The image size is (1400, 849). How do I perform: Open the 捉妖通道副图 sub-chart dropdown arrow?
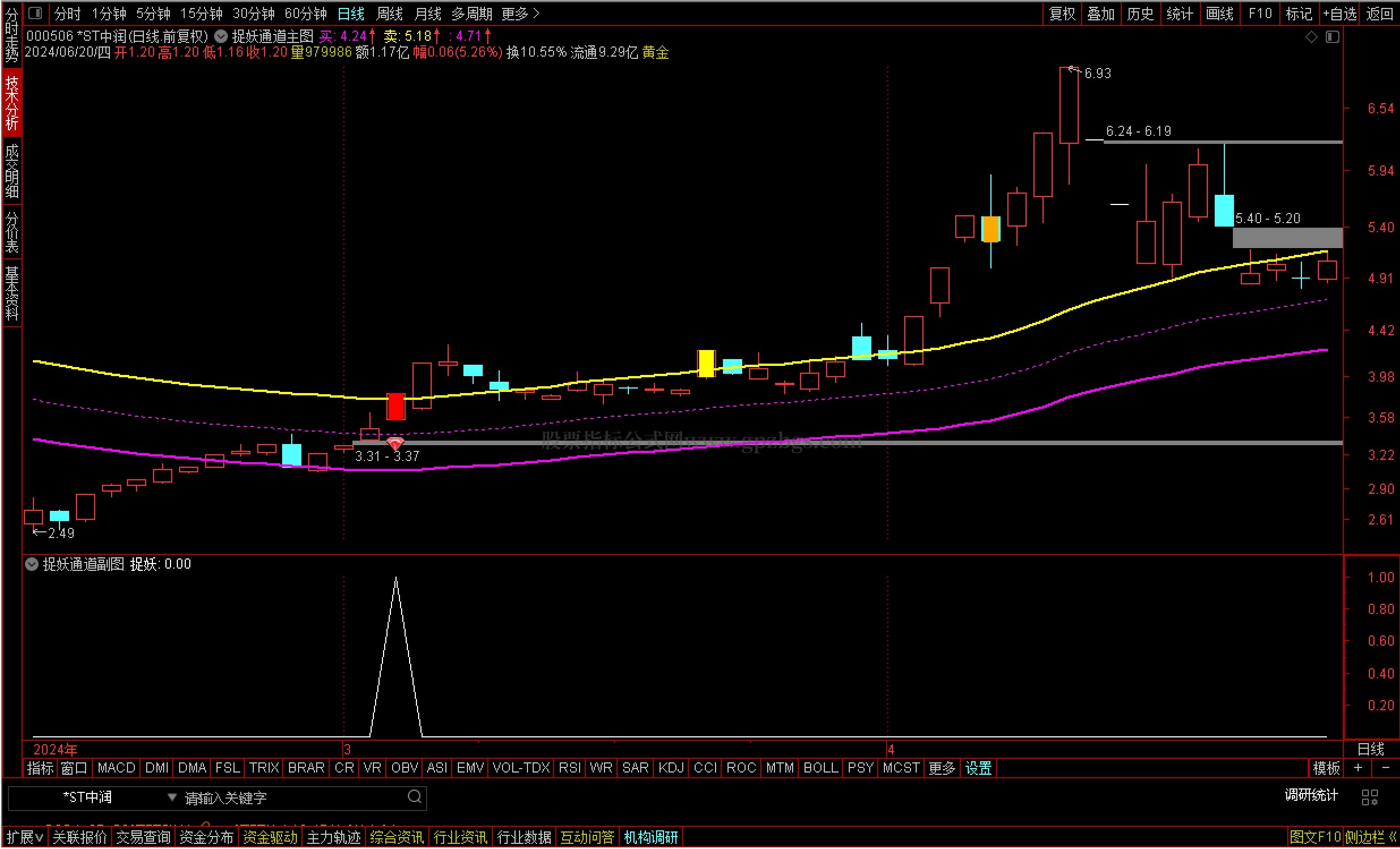(32, 564)
